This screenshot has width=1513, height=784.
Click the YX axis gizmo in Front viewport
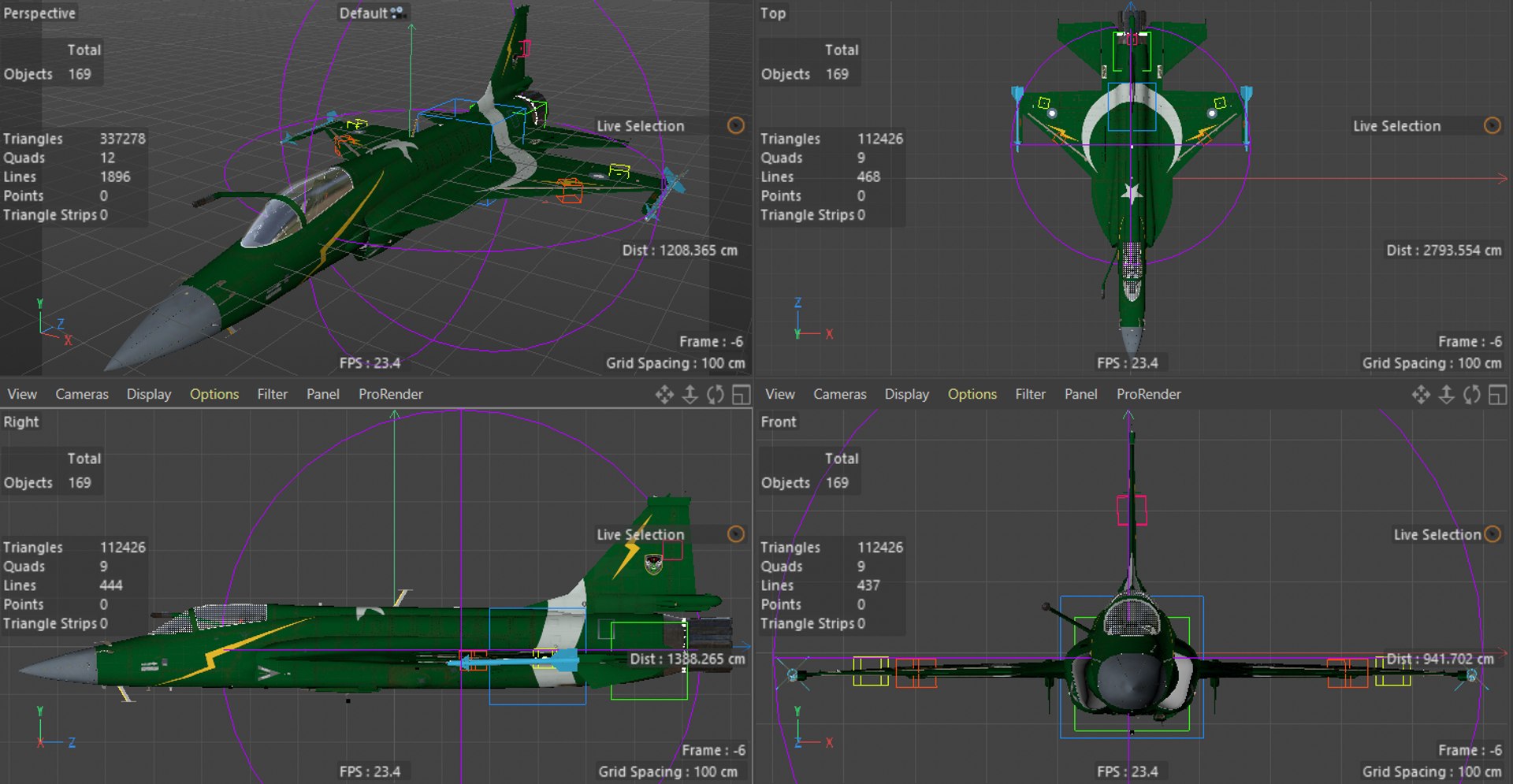pos(812,728)
